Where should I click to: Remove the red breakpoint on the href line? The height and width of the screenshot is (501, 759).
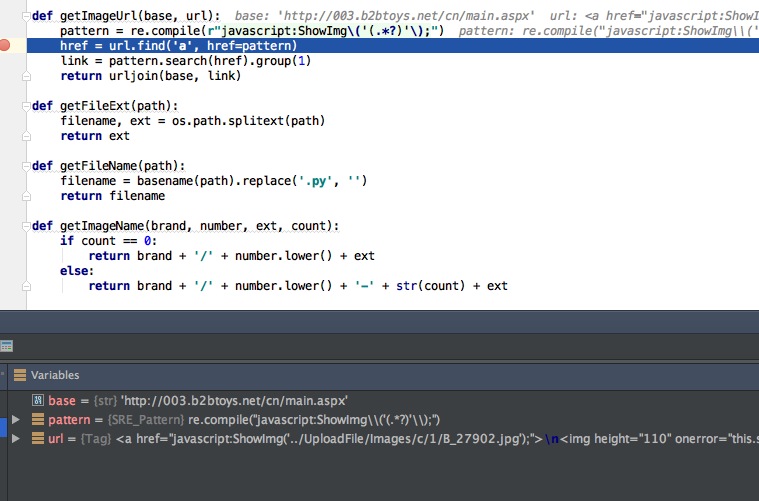[x=4, y=46]
